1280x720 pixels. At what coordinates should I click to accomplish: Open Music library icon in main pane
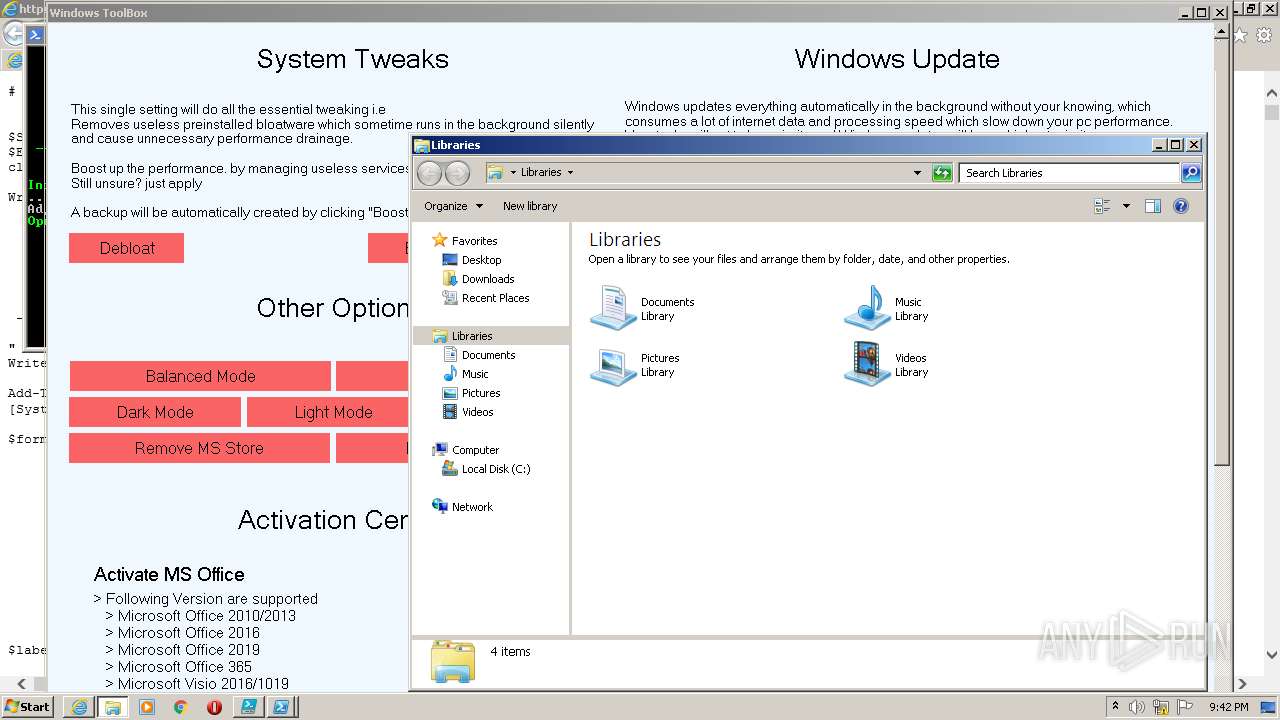pos(867,308)
